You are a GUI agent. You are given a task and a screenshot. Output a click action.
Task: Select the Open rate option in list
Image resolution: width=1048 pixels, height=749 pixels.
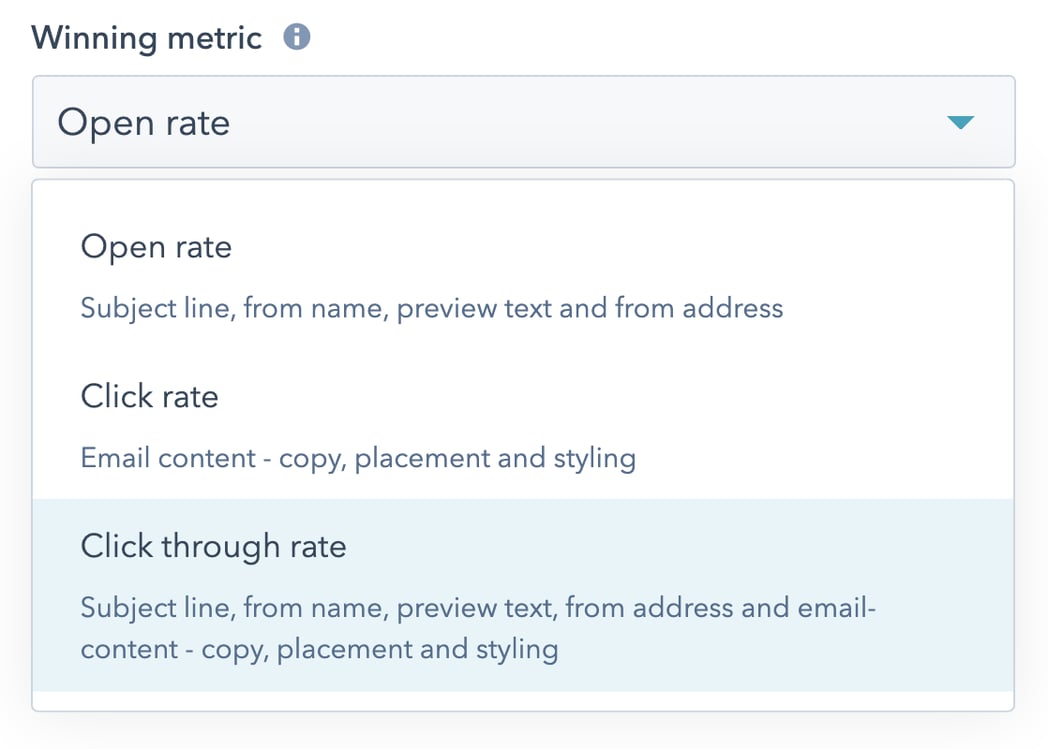point(523,276)
